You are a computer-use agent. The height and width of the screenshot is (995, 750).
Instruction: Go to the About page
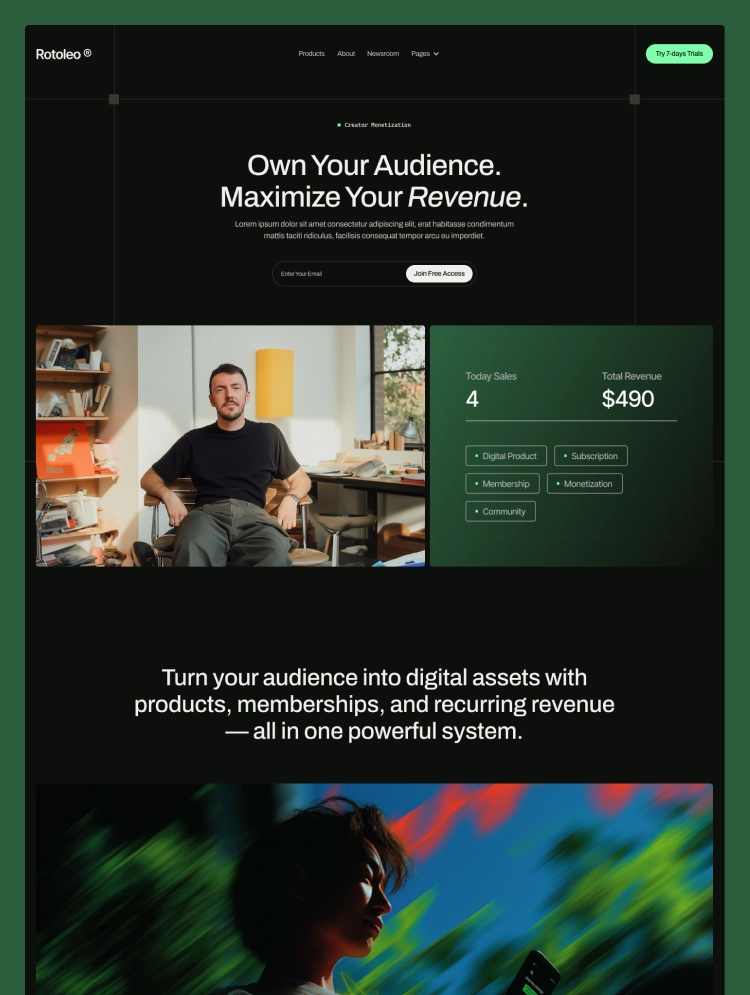(x=346, y=53)
